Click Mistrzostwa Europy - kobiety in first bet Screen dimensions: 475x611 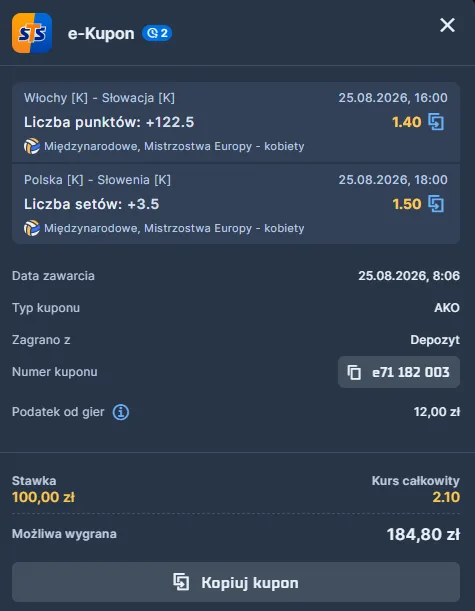pyautogui.click(x=224, y=147)
